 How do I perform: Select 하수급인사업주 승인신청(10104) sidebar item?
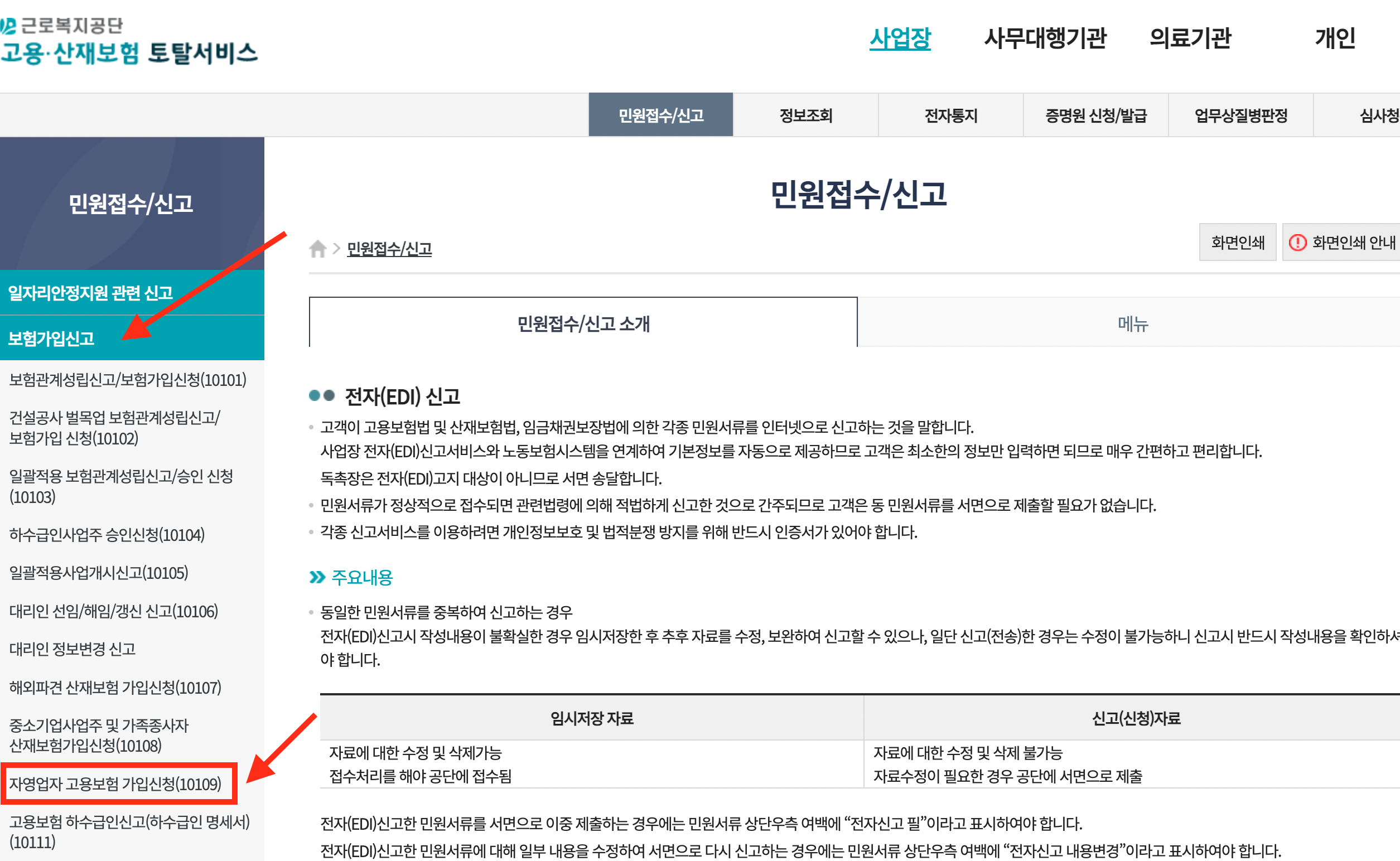(107, 535)
